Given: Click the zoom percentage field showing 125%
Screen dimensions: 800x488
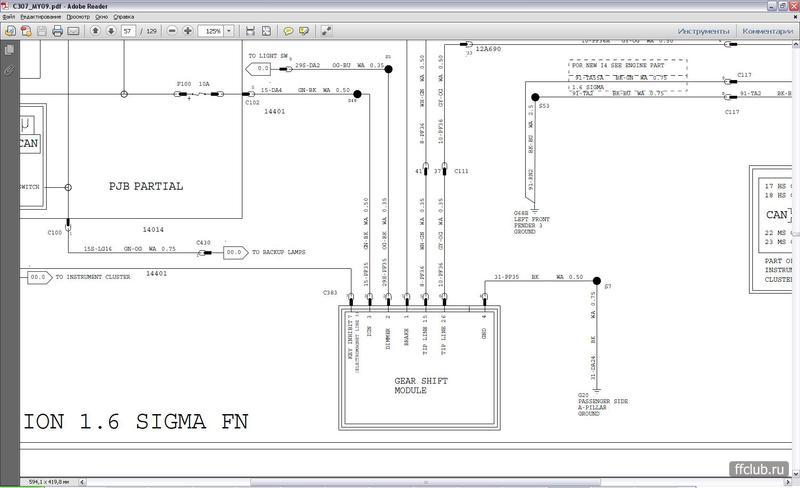Looking at the screenshot, I should tap(211, 31).
